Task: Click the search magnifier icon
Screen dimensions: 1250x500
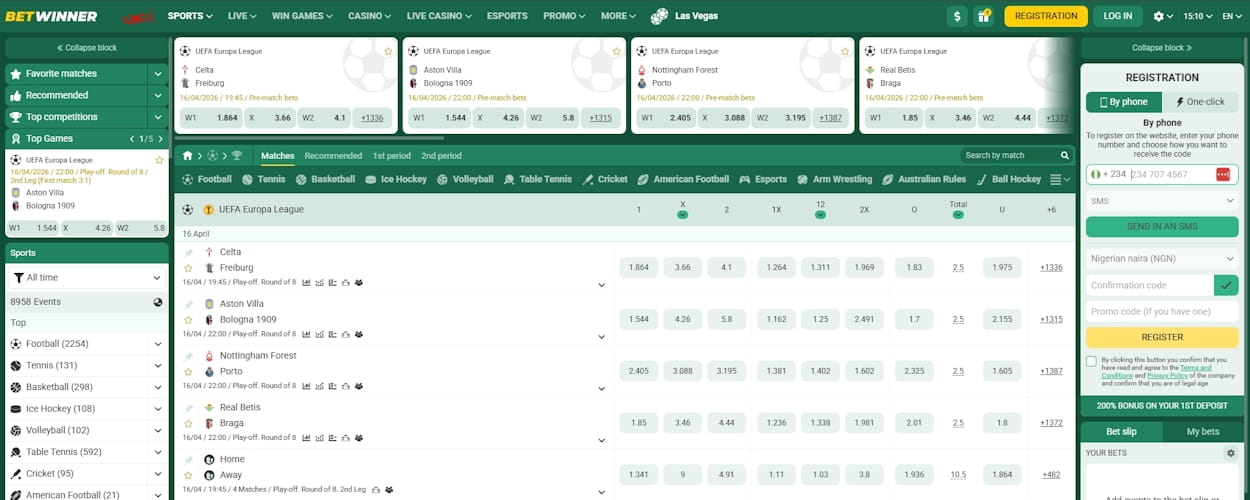Action: (x=1064, y=155)
